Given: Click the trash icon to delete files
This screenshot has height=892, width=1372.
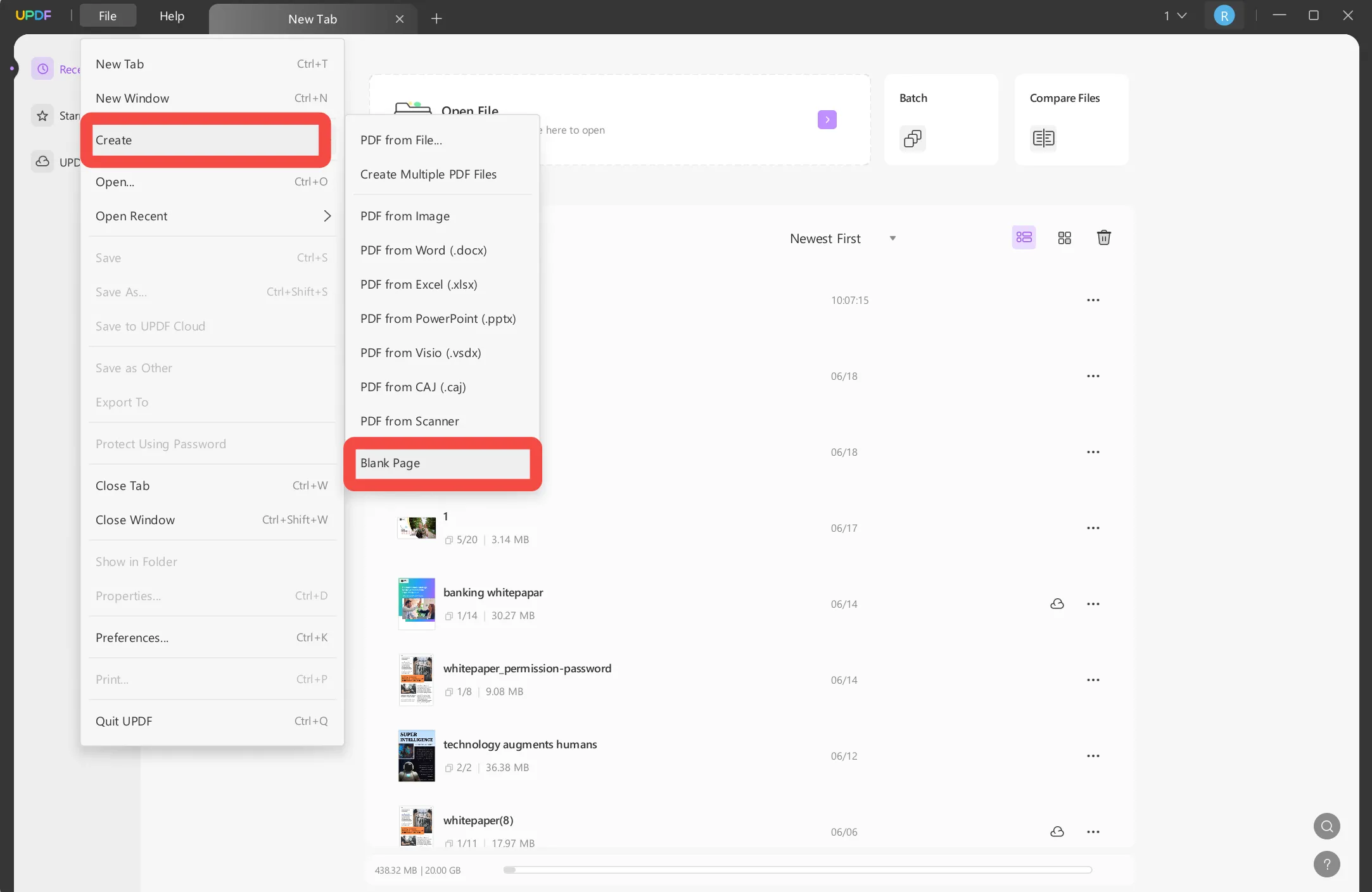Looking at the screenshot, I should (1104, 237).
